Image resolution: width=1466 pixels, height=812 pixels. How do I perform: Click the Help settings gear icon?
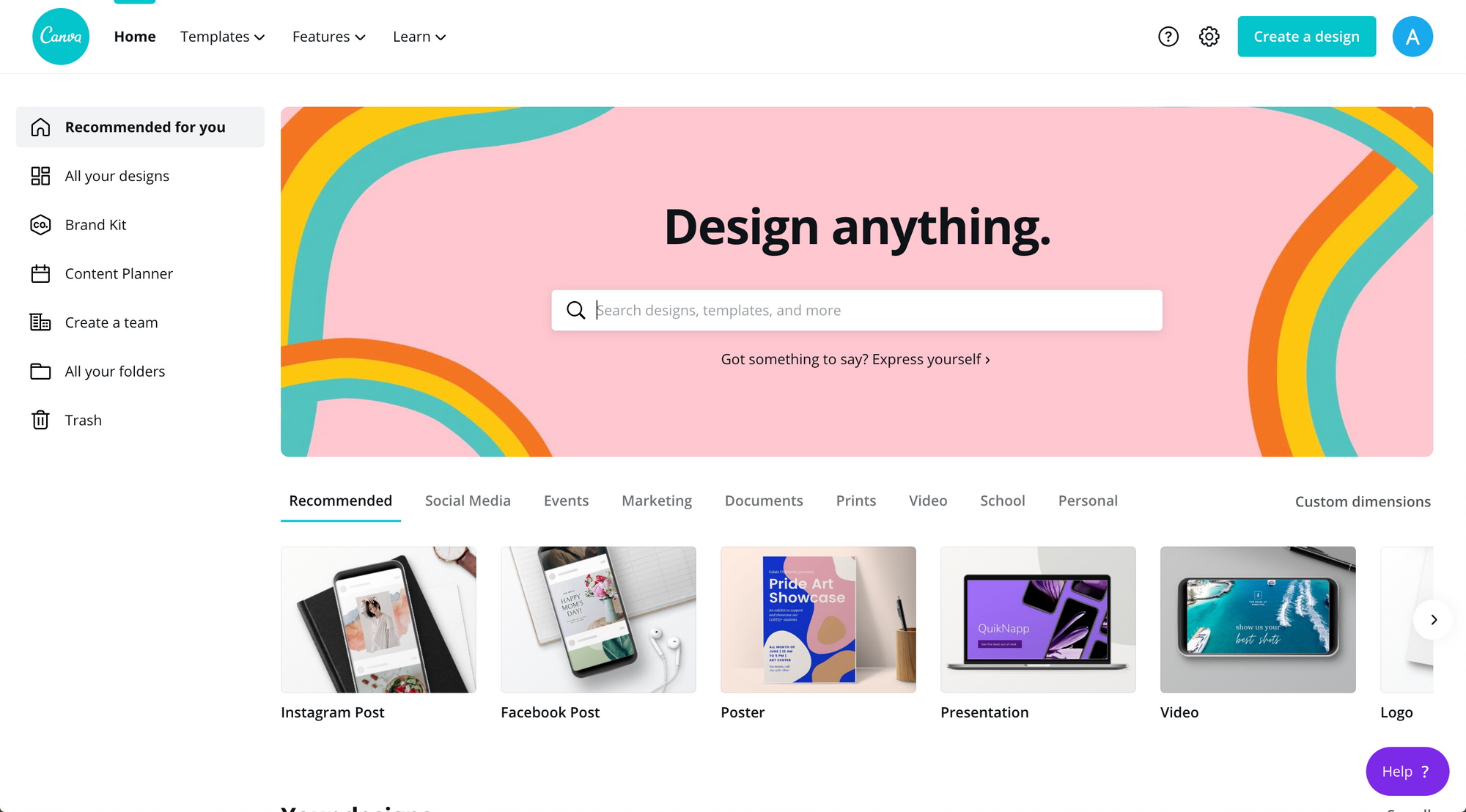[x=1209, y=36]
